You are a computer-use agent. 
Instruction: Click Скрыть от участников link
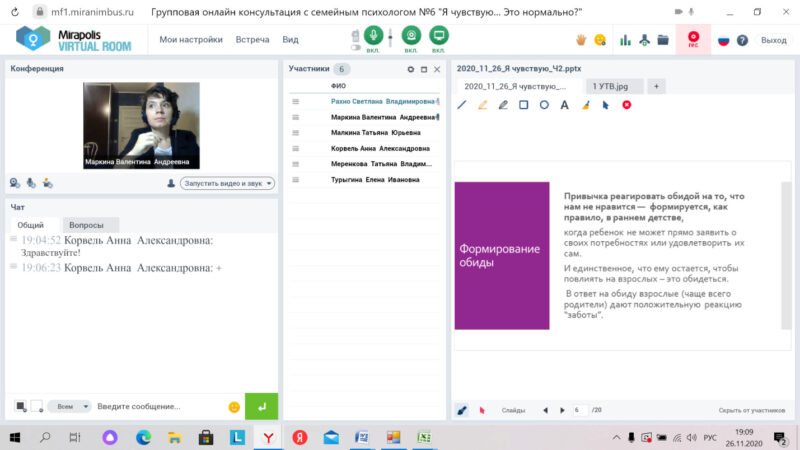click(x=752, y=410)
